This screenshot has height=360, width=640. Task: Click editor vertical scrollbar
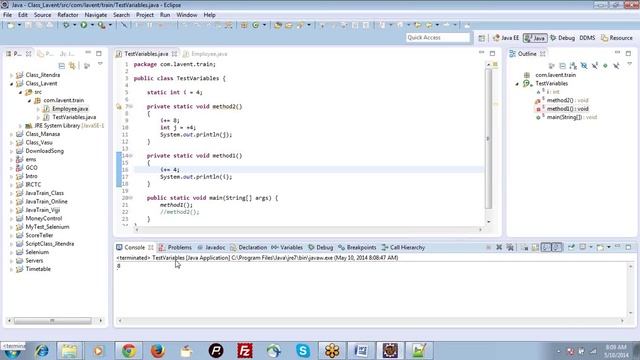(489, 138)
